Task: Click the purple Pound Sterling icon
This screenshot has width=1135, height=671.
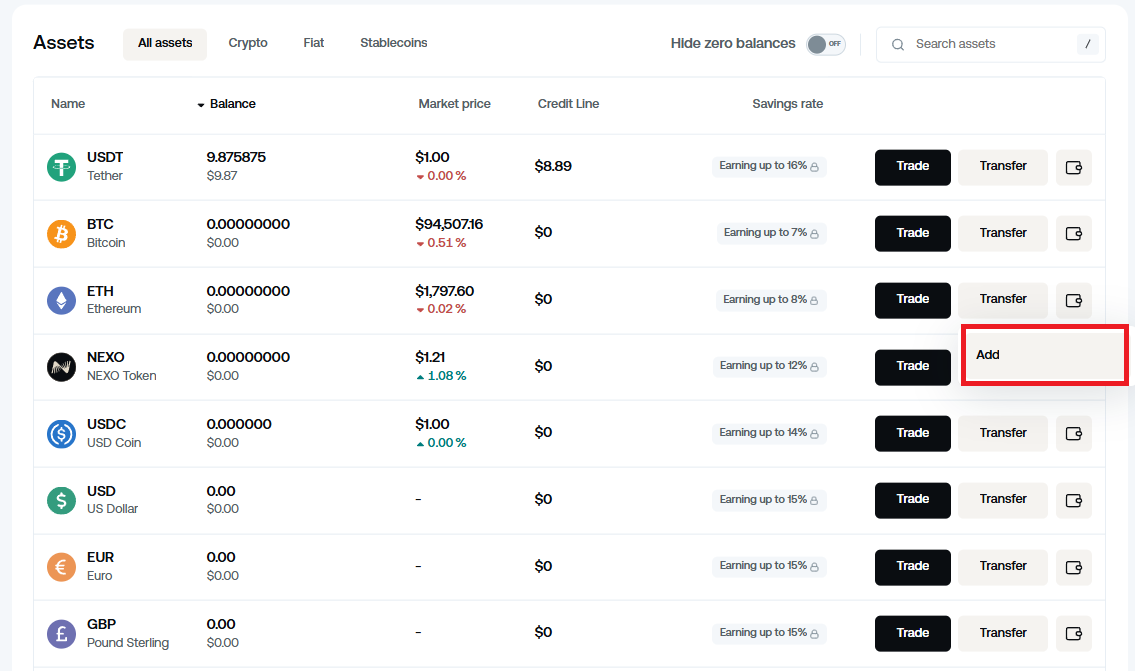Action: coord(62,633)
